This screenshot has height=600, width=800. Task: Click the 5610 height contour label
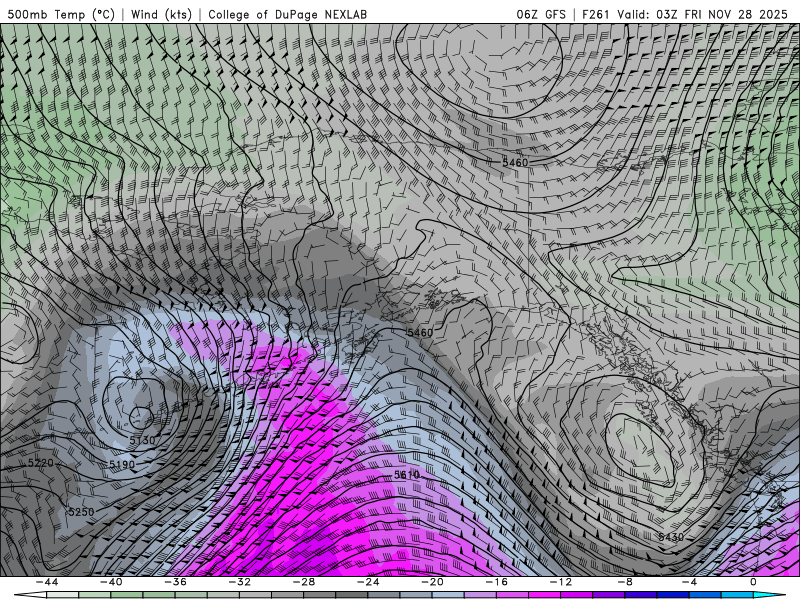pos(407,475)
